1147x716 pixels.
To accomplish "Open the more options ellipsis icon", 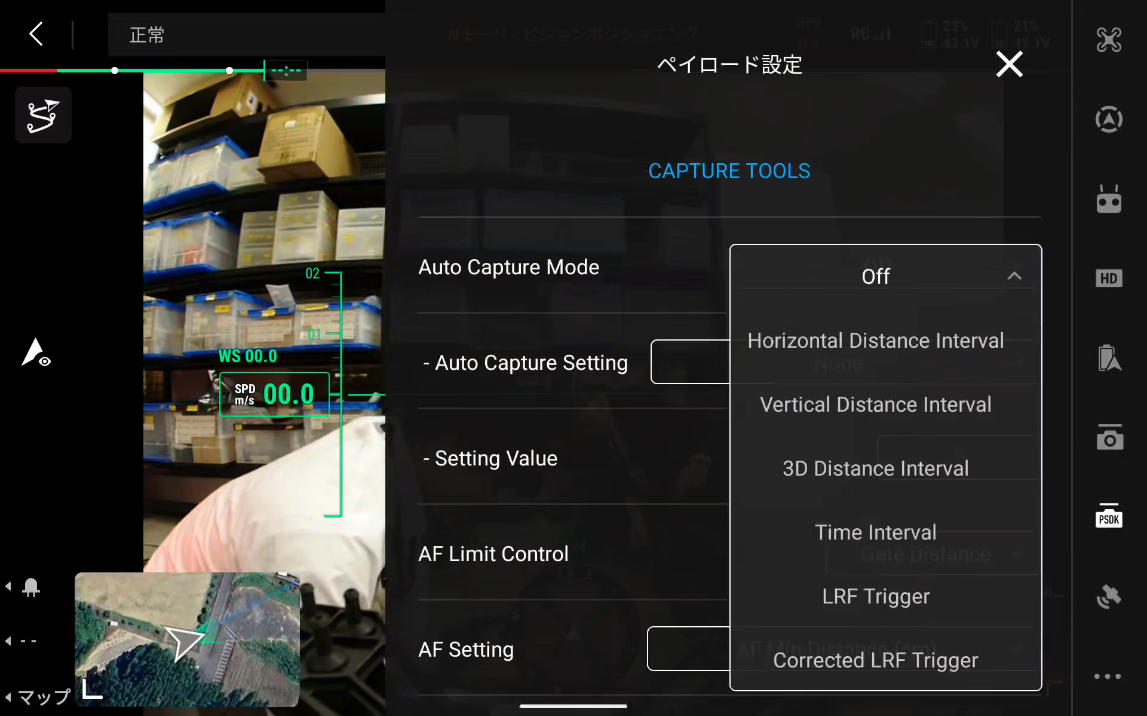I will coord(1107,677).
